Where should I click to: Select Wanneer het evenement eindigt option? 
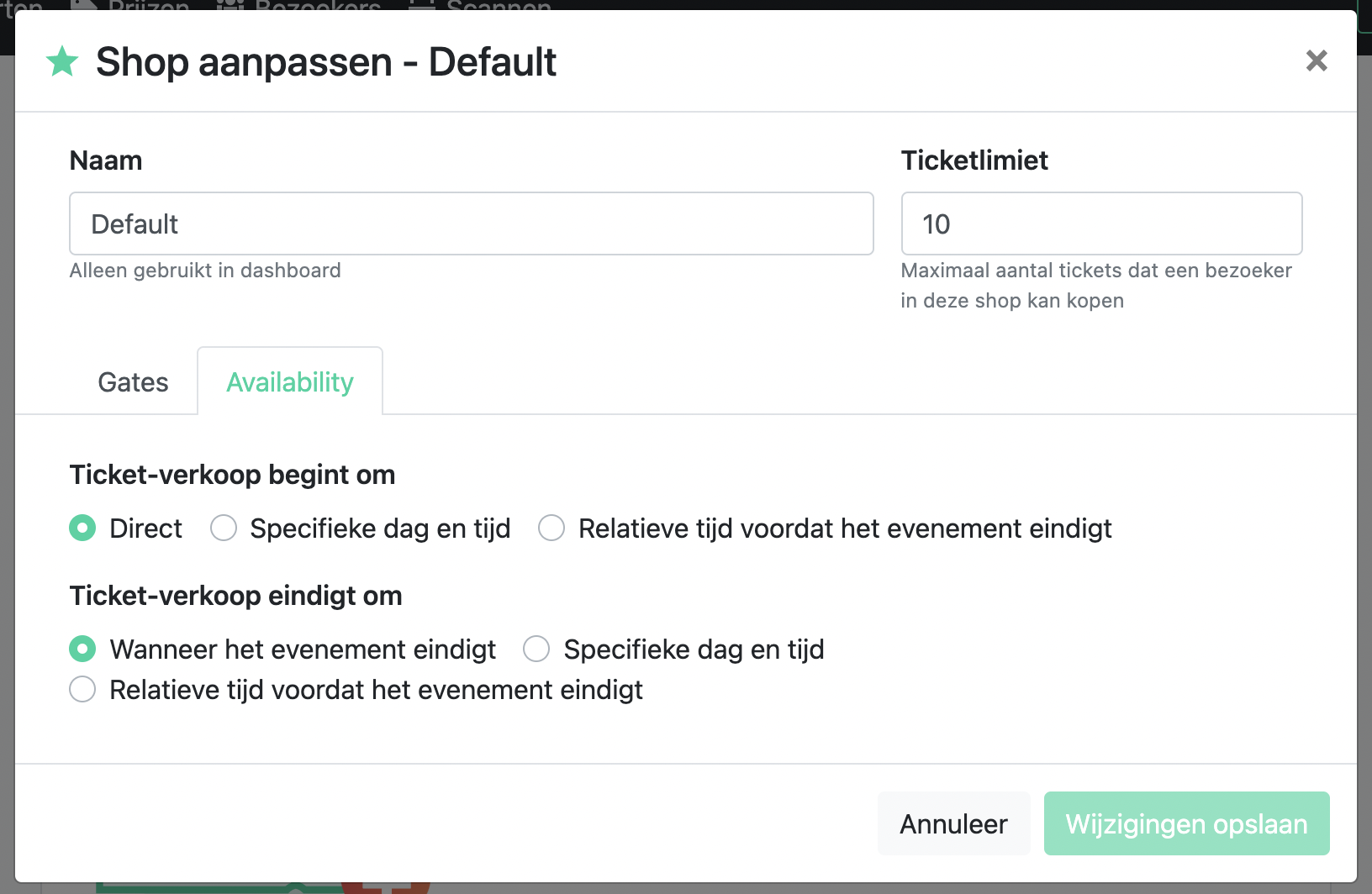82,649
